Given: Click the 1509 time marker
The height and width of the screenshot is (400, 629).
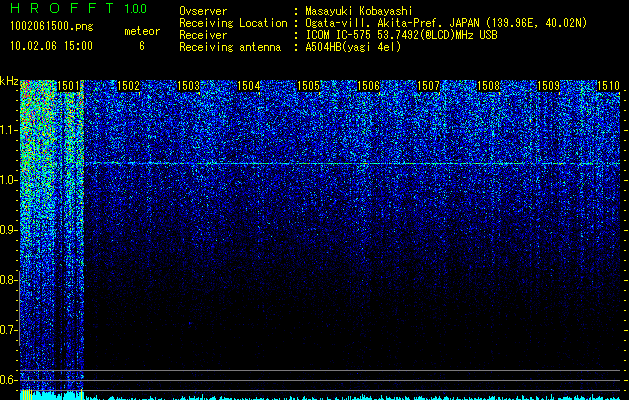Looking at the screenshot, I should 548,86.
